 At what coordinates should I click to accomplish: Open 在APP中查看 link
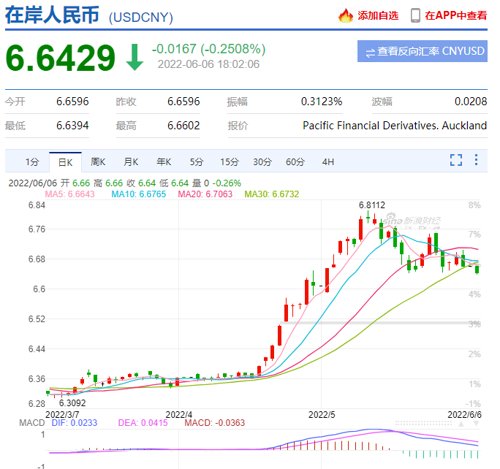click(456, 15)
